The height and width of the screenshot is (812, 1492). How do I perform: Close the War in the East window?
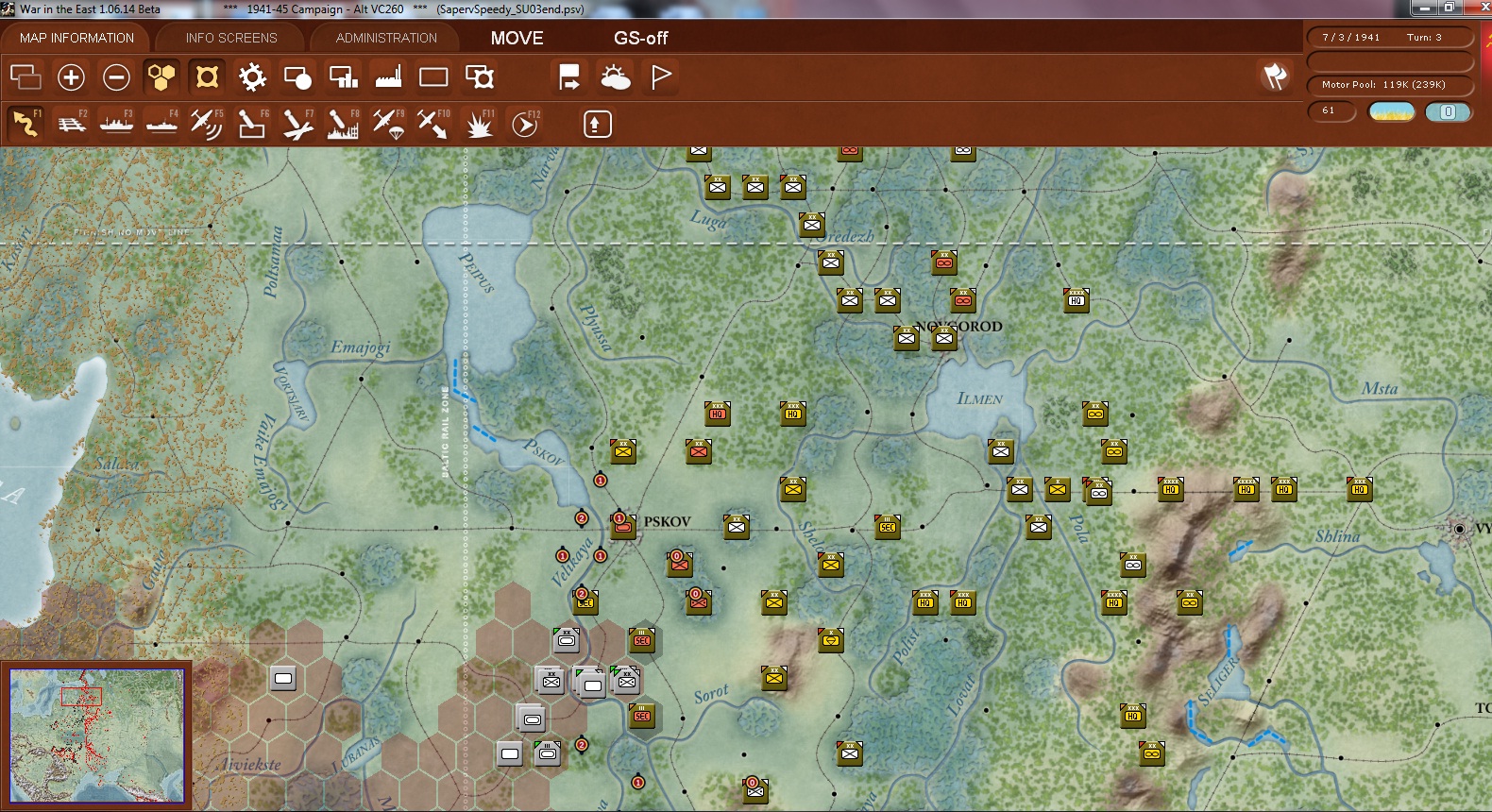[1476, 8]
